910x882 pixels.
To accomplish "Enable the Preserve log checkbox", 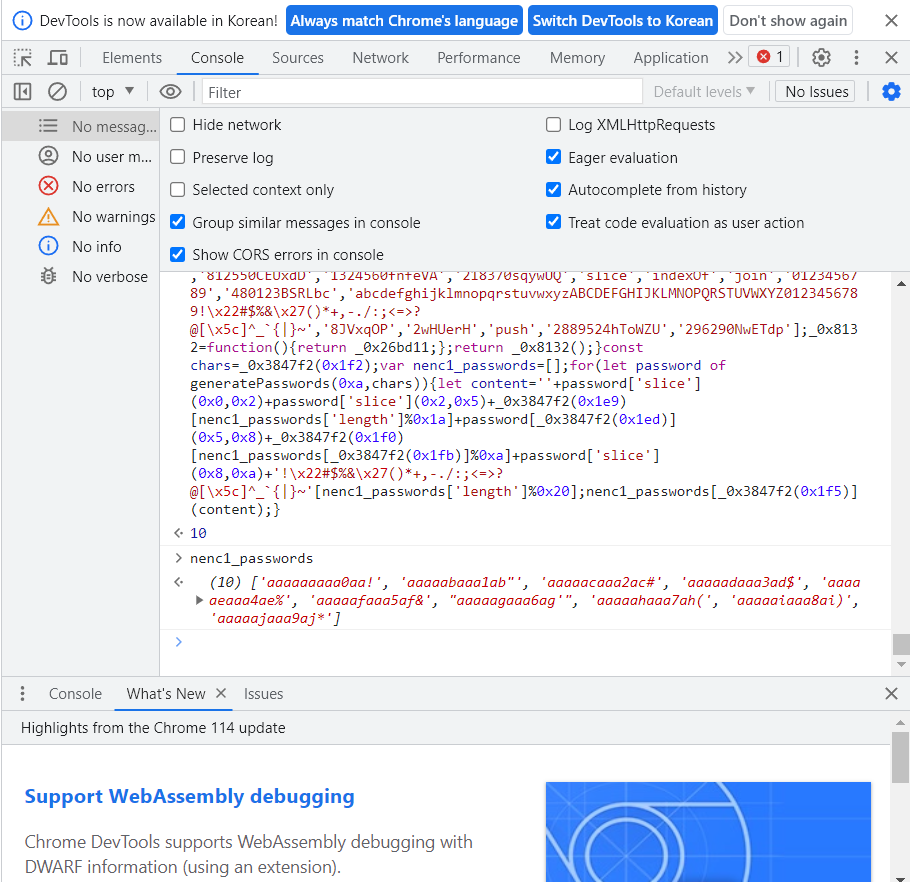I will click(x=178, y=157).
